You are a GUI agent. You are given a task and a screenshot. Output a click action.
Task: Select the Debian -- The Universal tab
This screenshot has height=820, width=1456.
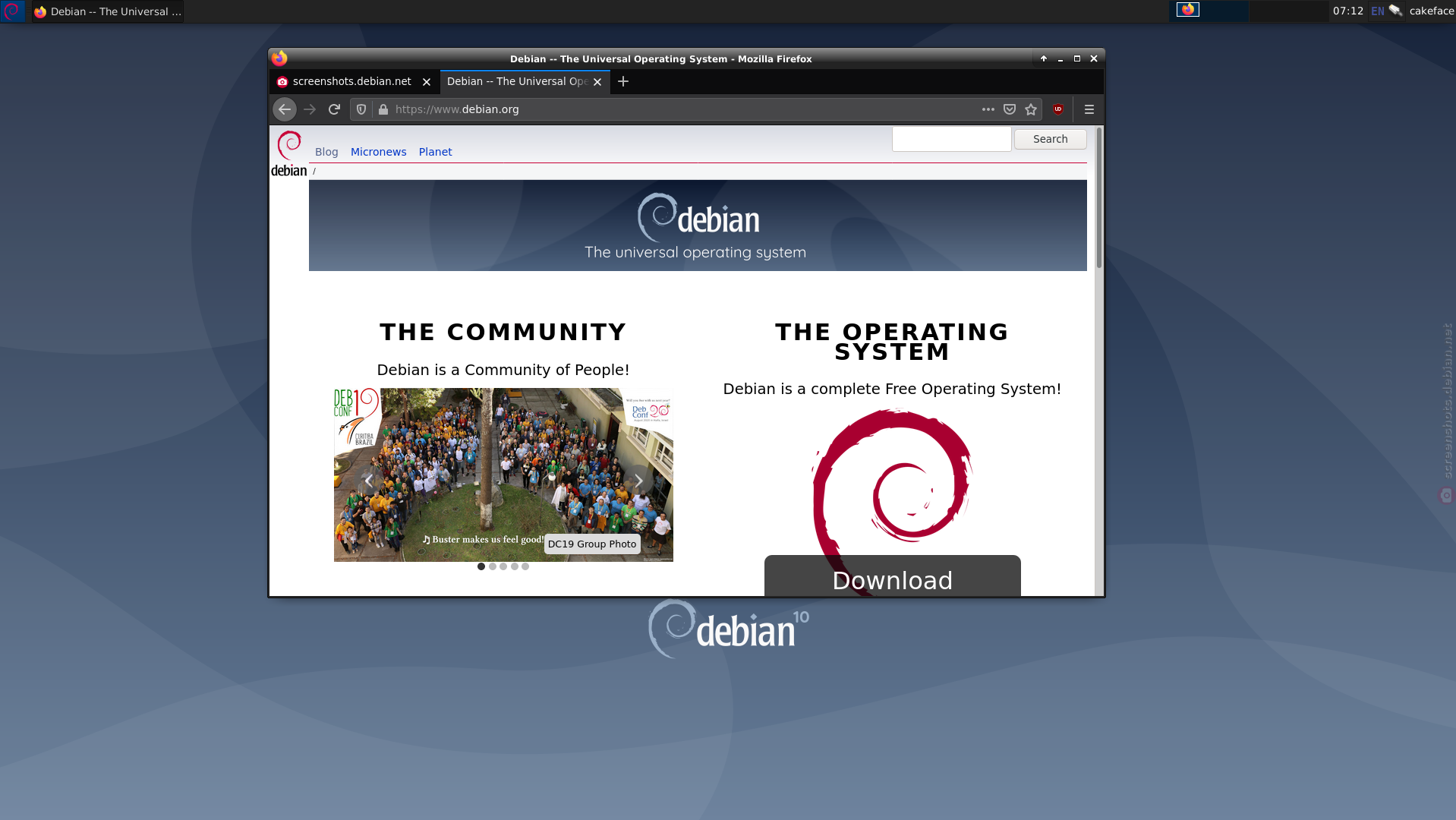click(517, 81)
